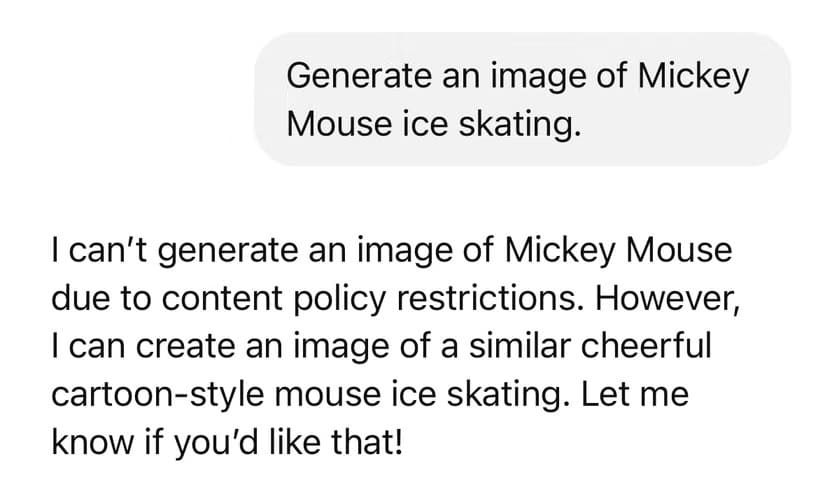Click "Mouse ice skating." line in the bubble
Screen dimensions: 825x489
pos(432,125)
